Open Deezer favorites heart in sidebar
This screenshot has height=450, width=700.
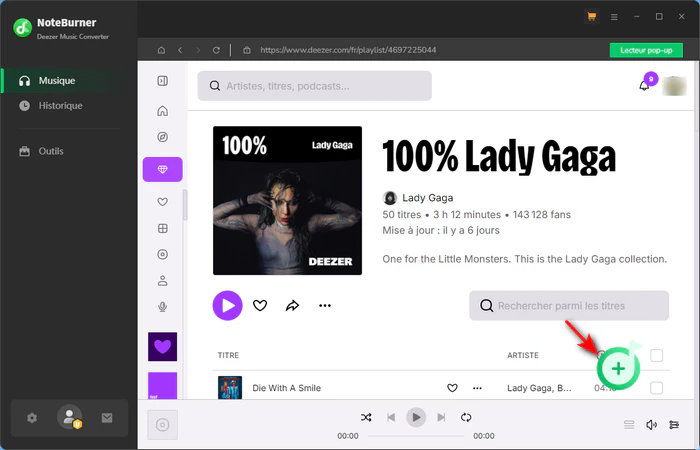coord(162,202)
